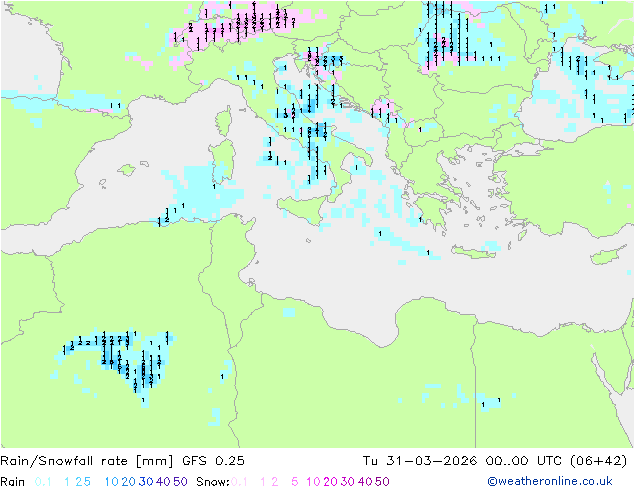Select the snow legend value 0.1
This screenshot has height=490, width=634.
tap(239, 482)
